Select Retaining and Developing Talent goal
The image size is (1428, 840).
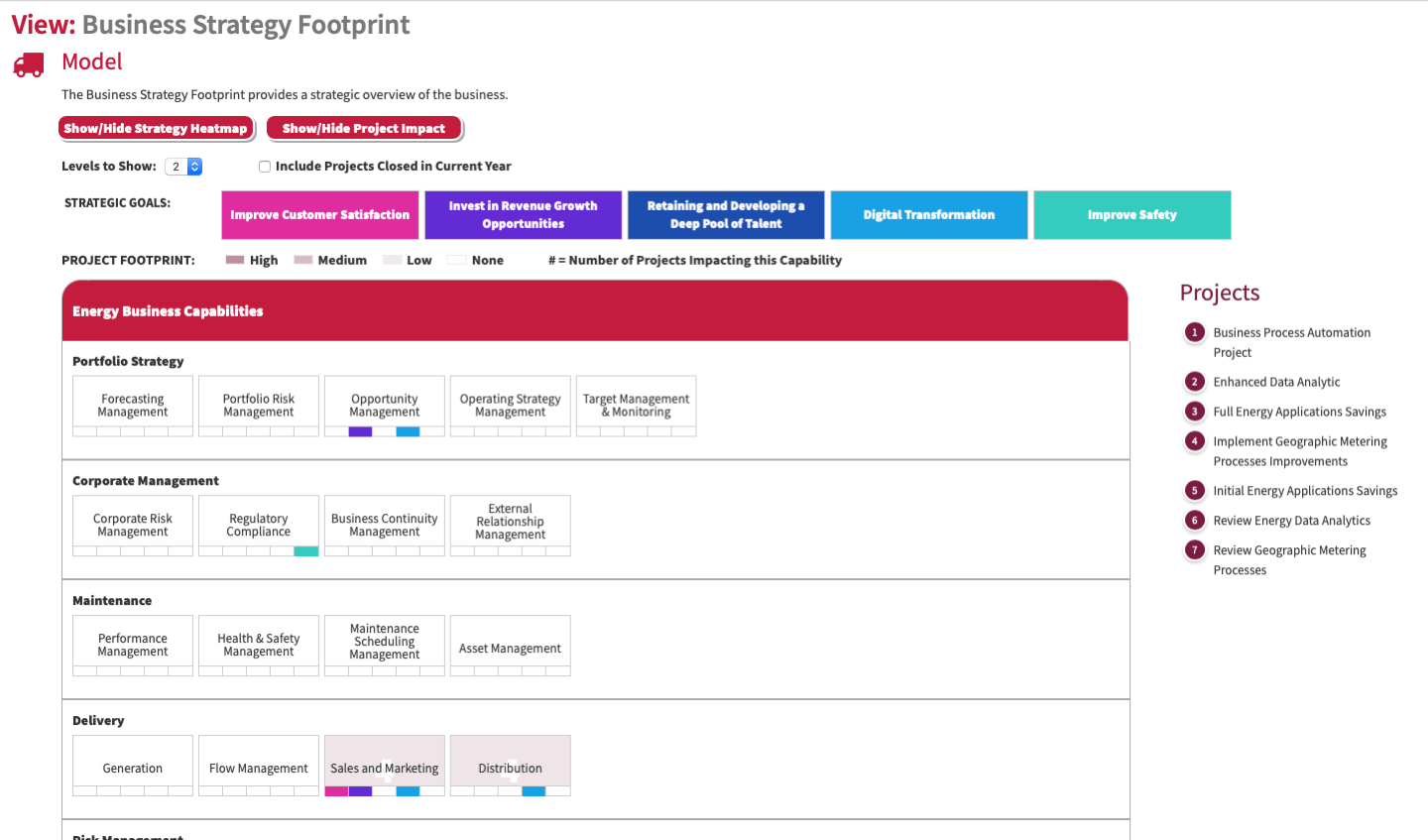pyautogui.click(x=726, y=215)
